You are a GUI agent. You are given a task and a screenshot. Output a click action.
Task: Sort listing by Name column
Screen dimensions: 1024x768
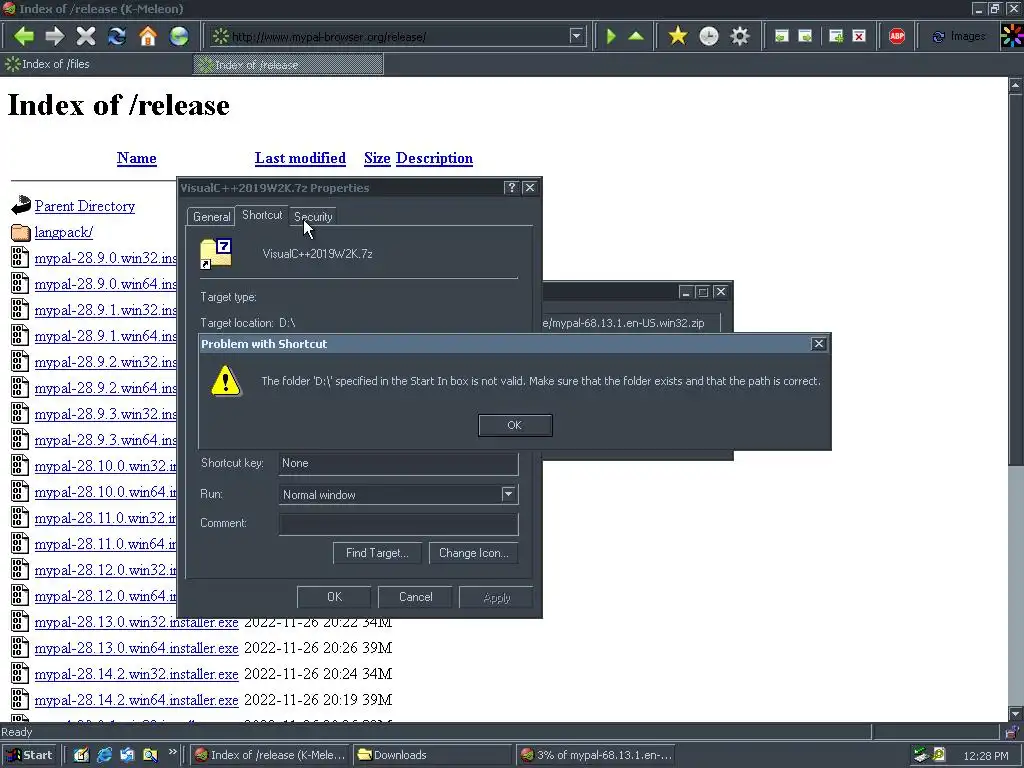[x=136, y=158]
